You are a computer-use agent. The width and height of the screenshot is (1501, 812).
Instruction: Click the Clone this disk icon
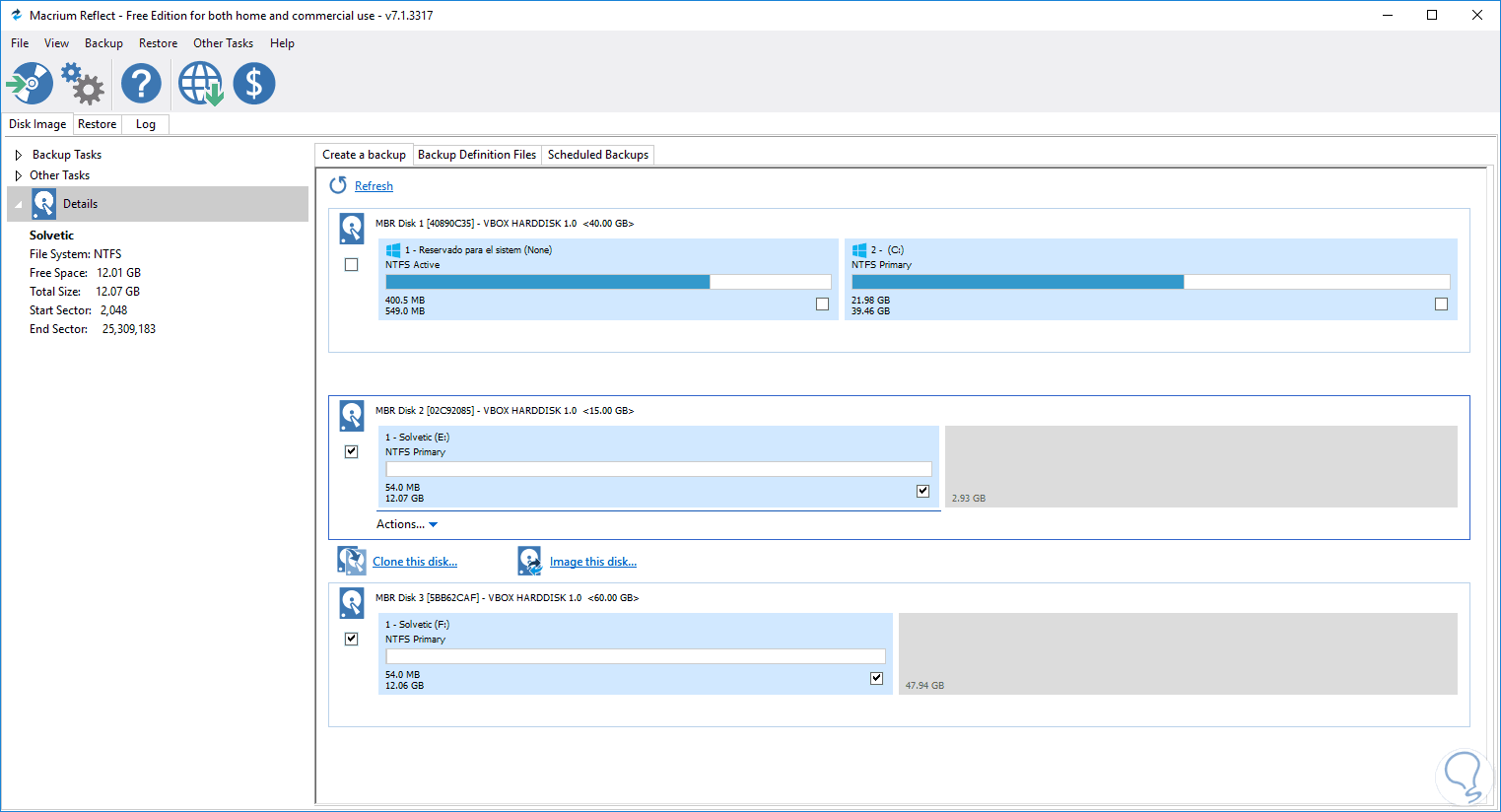point(352,561)
